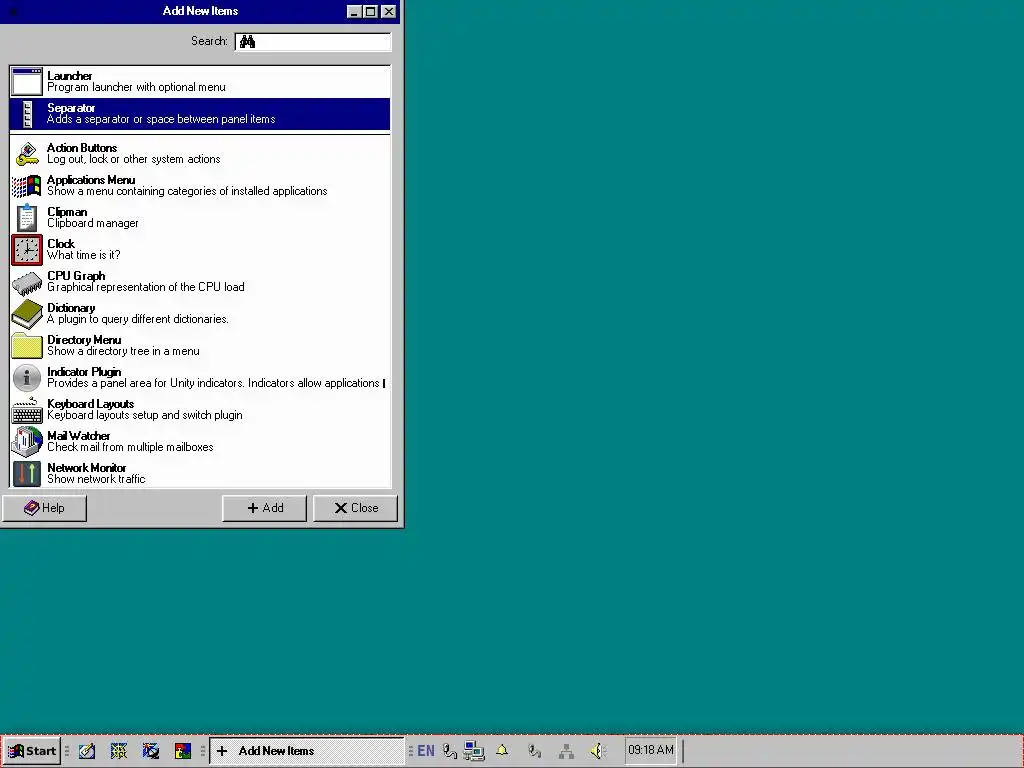Screen dimensions: 1024x768
Task: Click the Add New Items taskbar button
Action: tap(307, 751)
